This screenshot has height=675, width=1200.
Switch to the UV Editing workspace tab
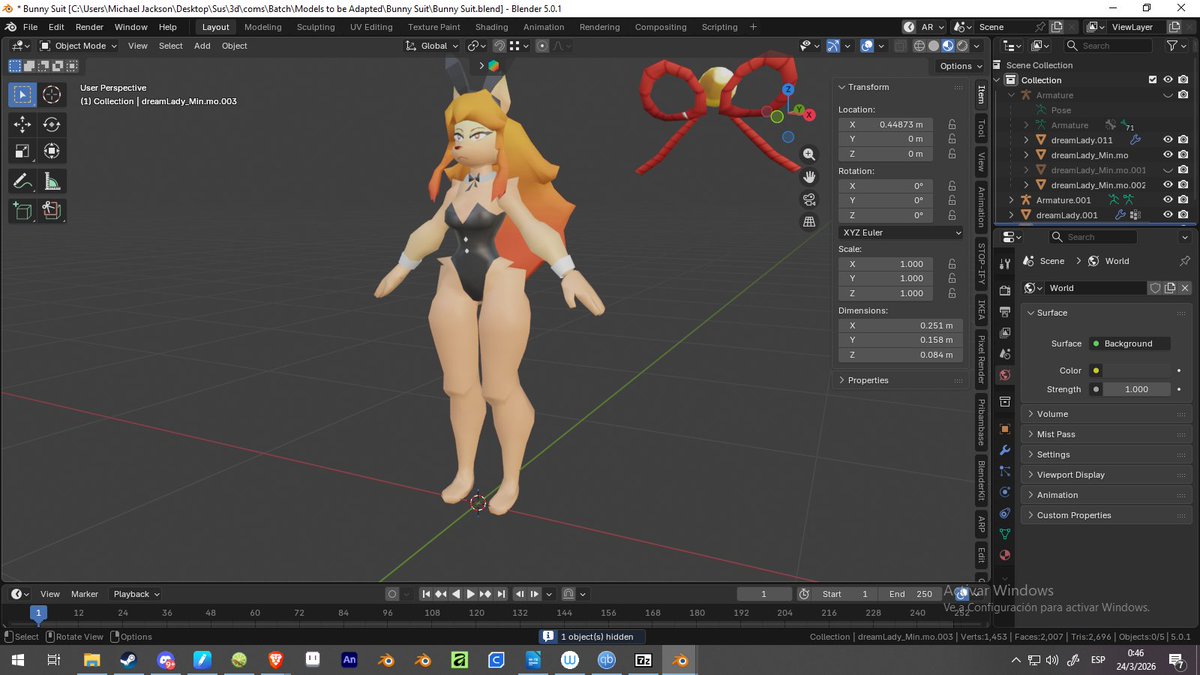tap(371, 27)
